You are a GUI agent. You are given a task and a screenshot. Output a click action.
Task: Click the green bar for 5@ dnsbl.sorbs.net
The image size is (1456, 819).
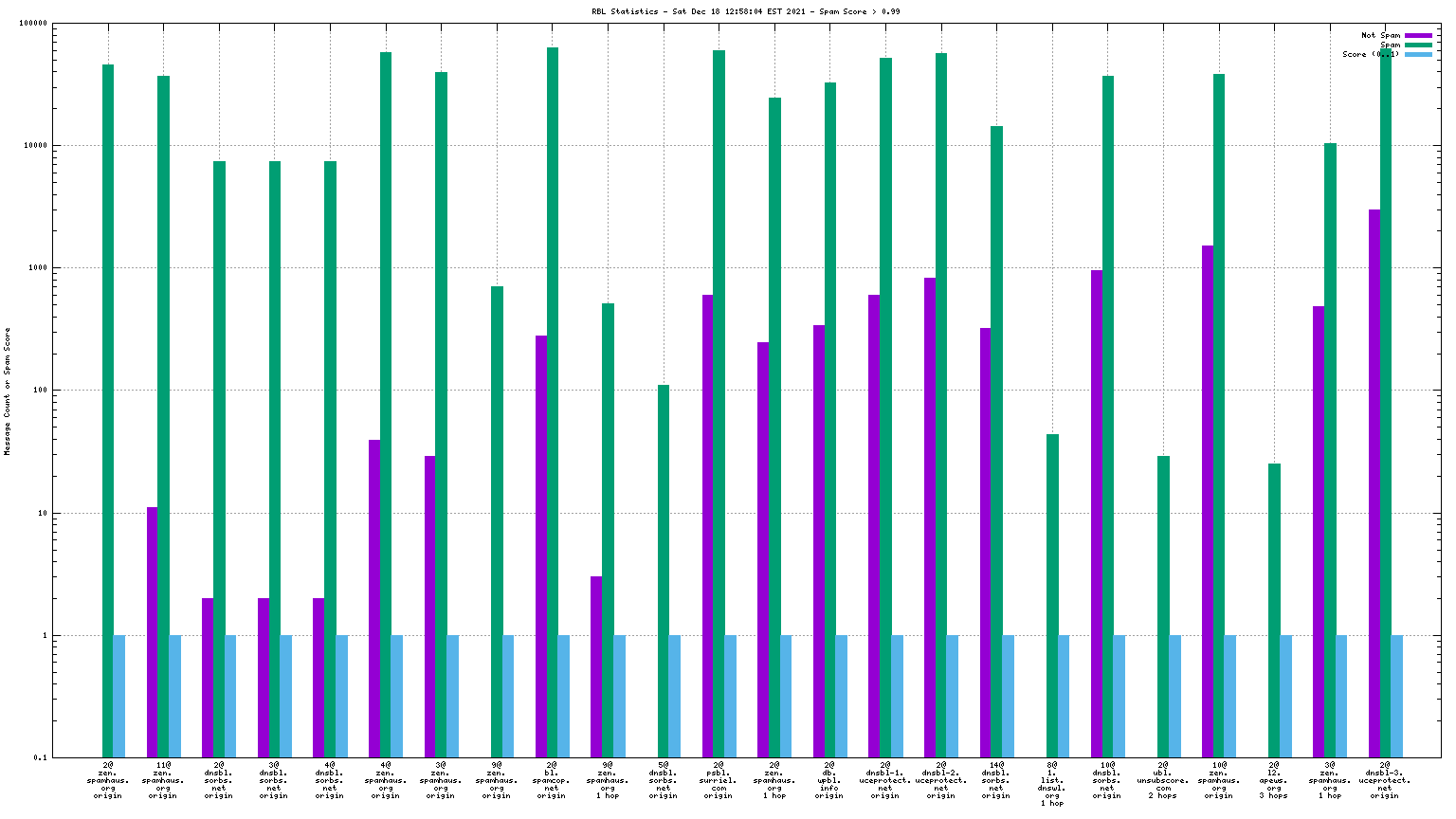click(664, 571)
